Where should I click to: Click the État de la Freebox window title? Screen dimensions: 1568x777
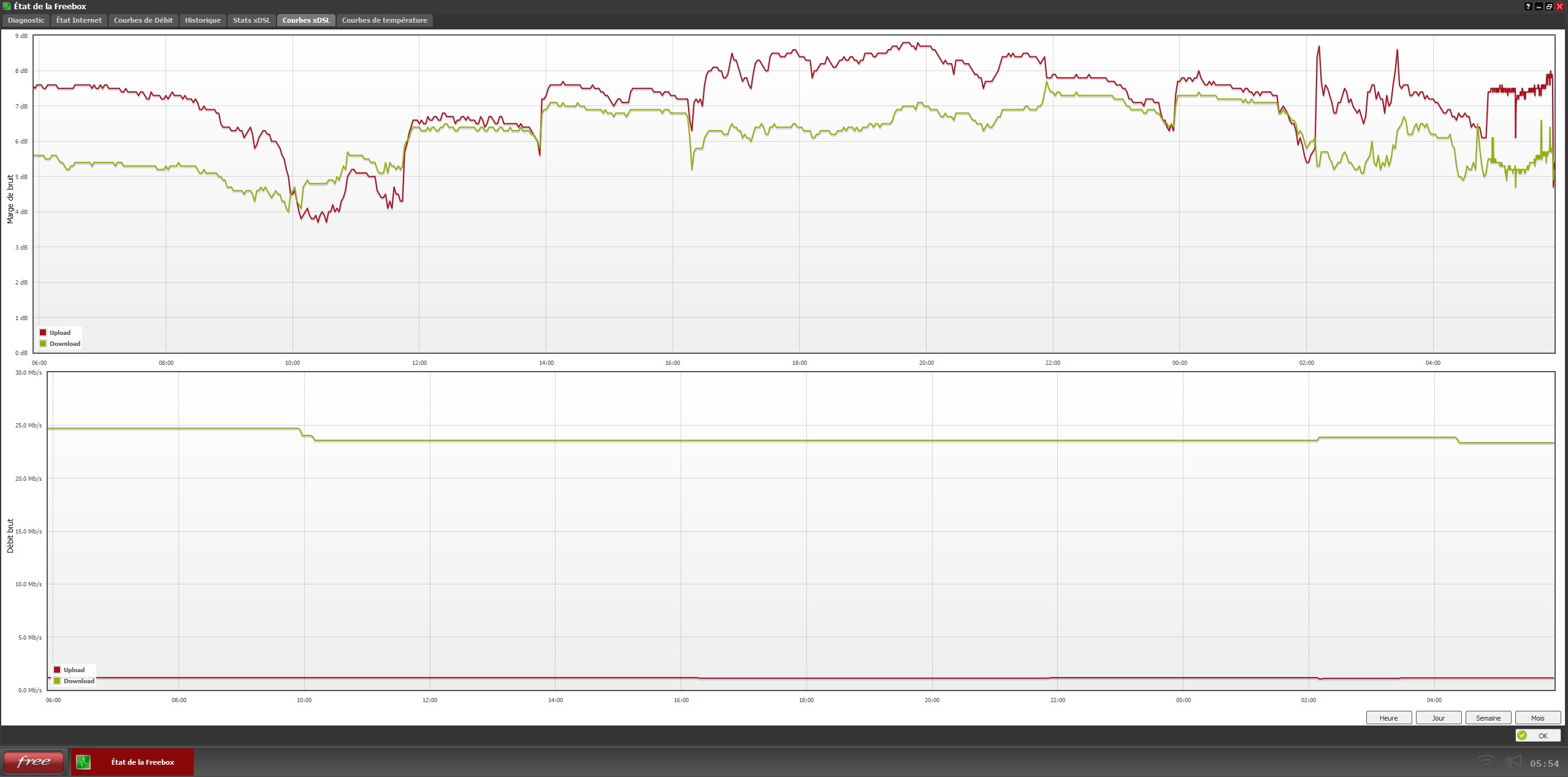50,6
